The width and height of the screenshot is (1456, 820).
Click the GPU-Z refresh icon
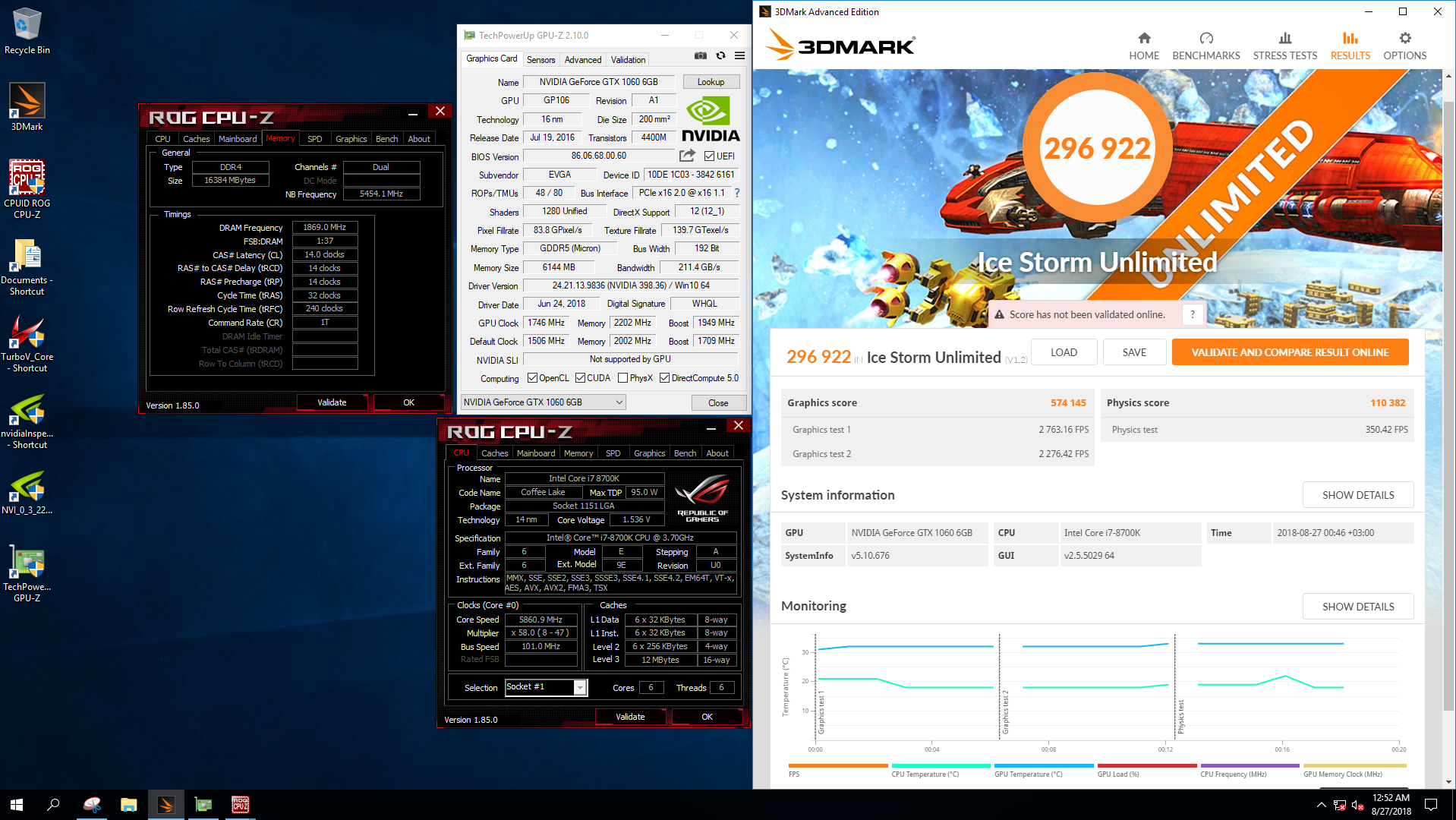click(x=720, y=55)
